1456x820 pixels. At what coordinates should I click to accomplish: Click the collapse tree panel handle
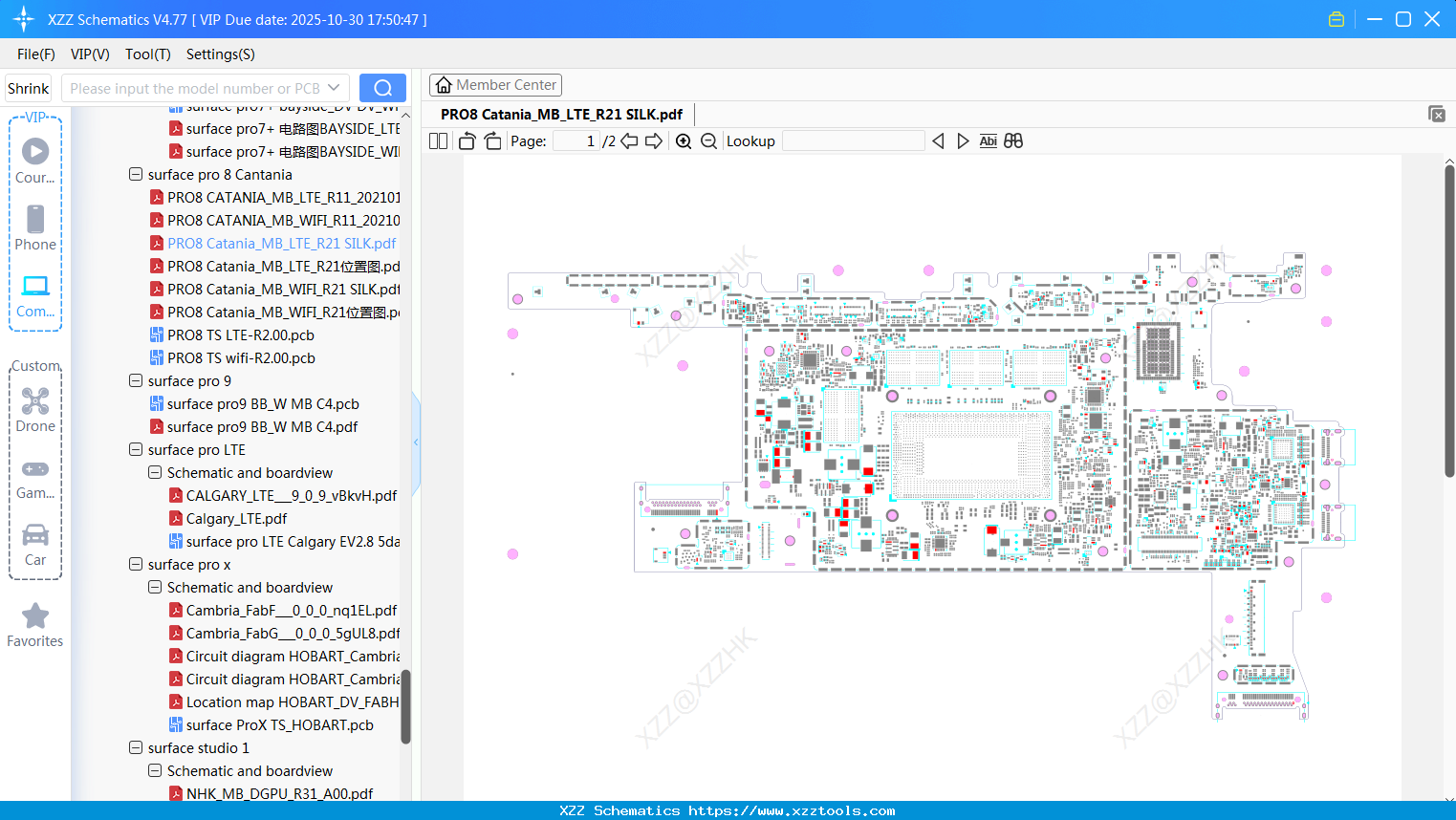(416, 442)
